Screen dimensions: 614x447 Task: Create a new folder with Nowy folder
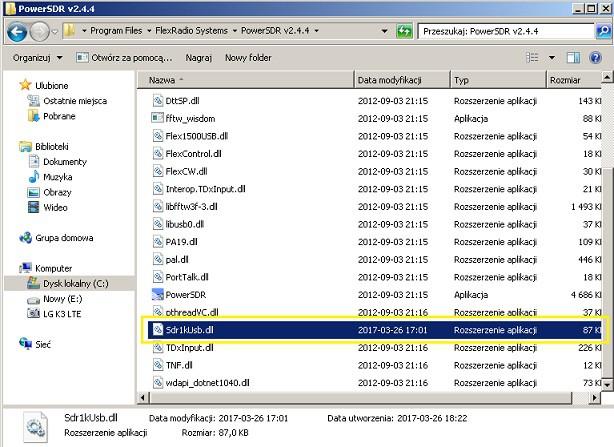point(248,58)
